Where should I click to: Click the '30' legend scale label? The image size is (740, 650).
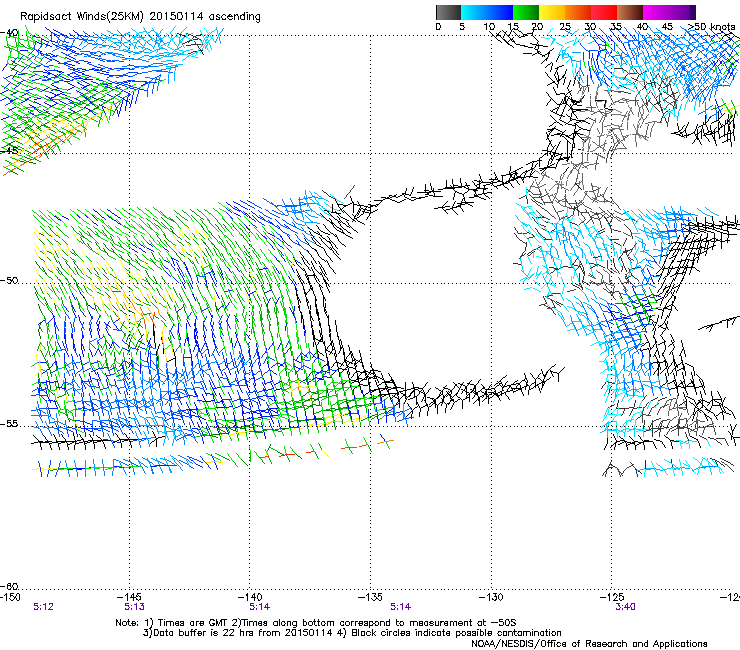point(590,27)
